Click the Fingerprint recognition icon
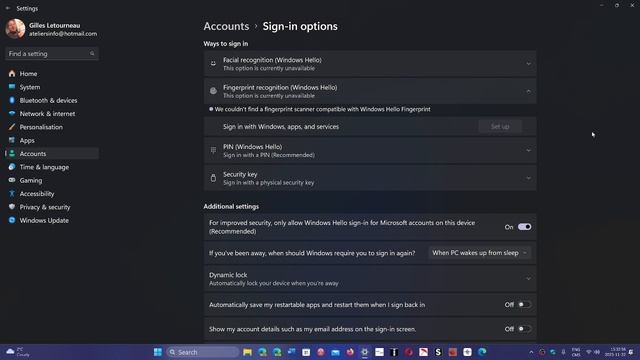This screenshot has height=360, width=640. click(x=213, y=91)
